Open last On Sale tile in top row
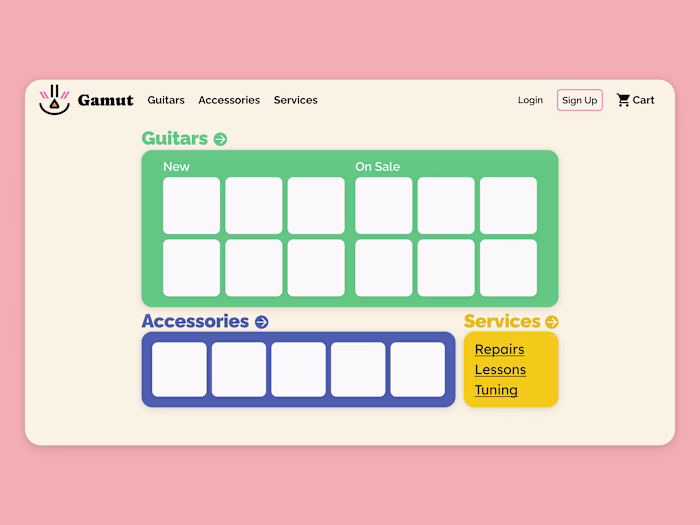The image size is (700, 525). click(508, 205)
